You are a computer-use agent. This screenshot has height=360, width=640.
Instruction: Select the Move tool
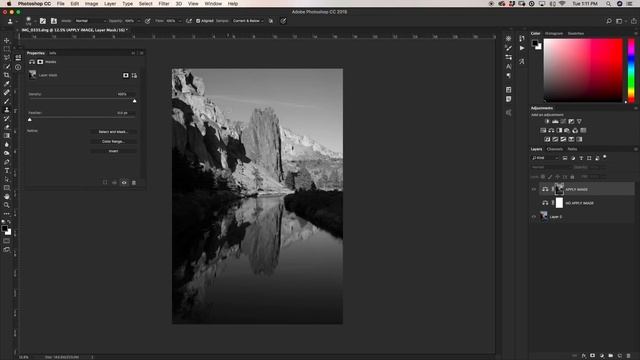click(7, 40)
